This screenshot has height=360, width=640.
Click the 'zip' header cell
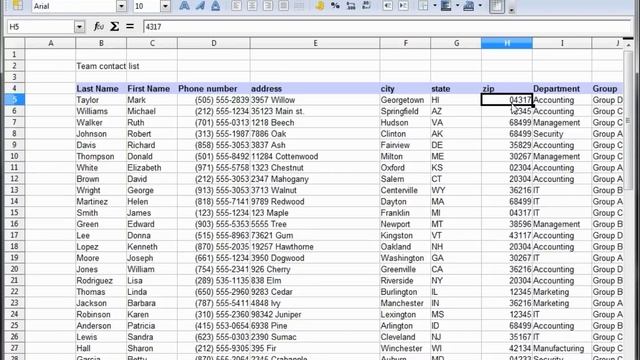507,89
